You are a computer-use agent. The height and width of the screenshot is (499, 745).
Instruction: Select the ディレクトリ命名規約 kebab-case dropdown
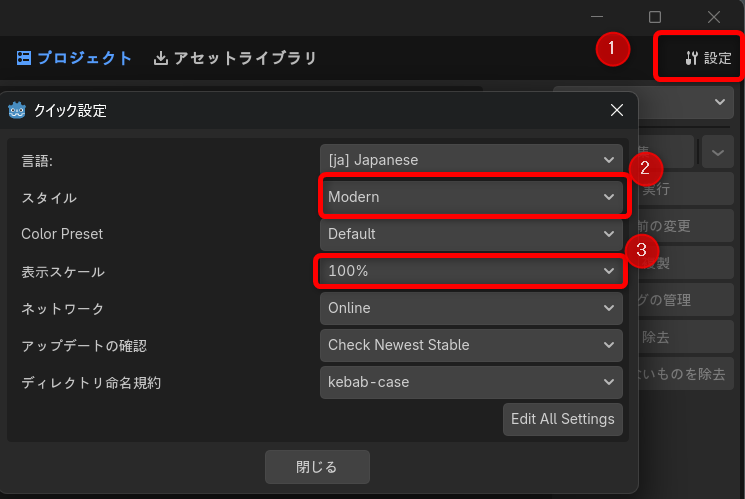471,382
